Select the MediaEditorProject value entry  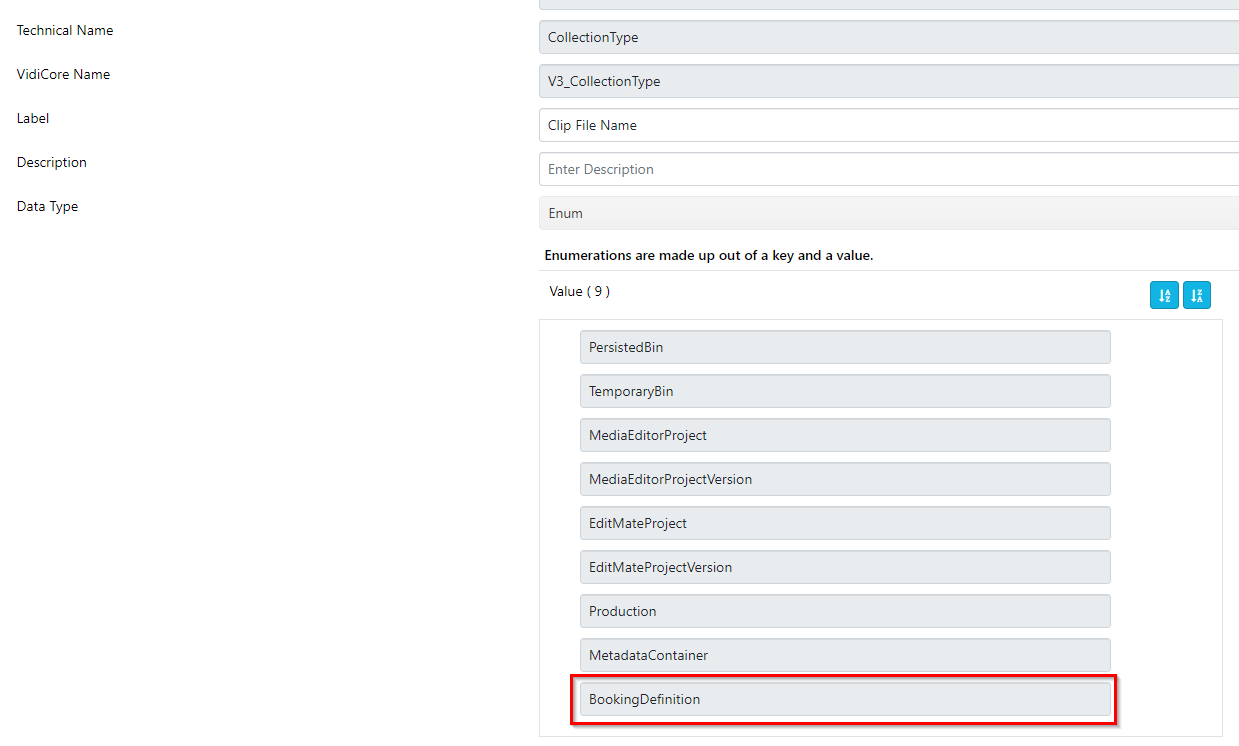(844, 435)
